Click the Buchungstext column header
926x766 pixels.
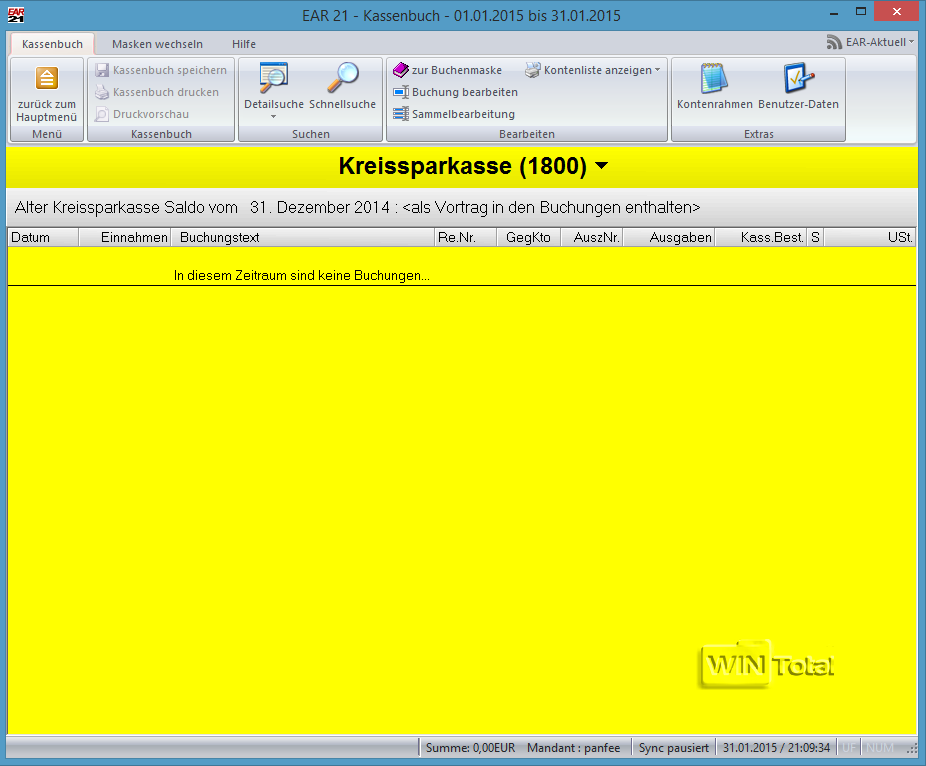303,237
